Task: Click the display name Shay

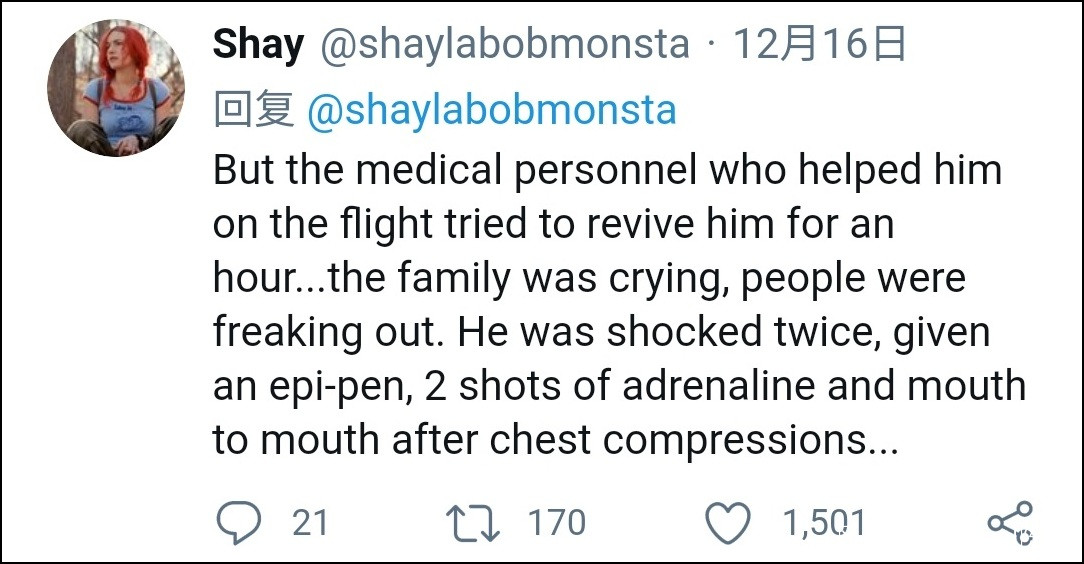Action: tap(258, 45)
